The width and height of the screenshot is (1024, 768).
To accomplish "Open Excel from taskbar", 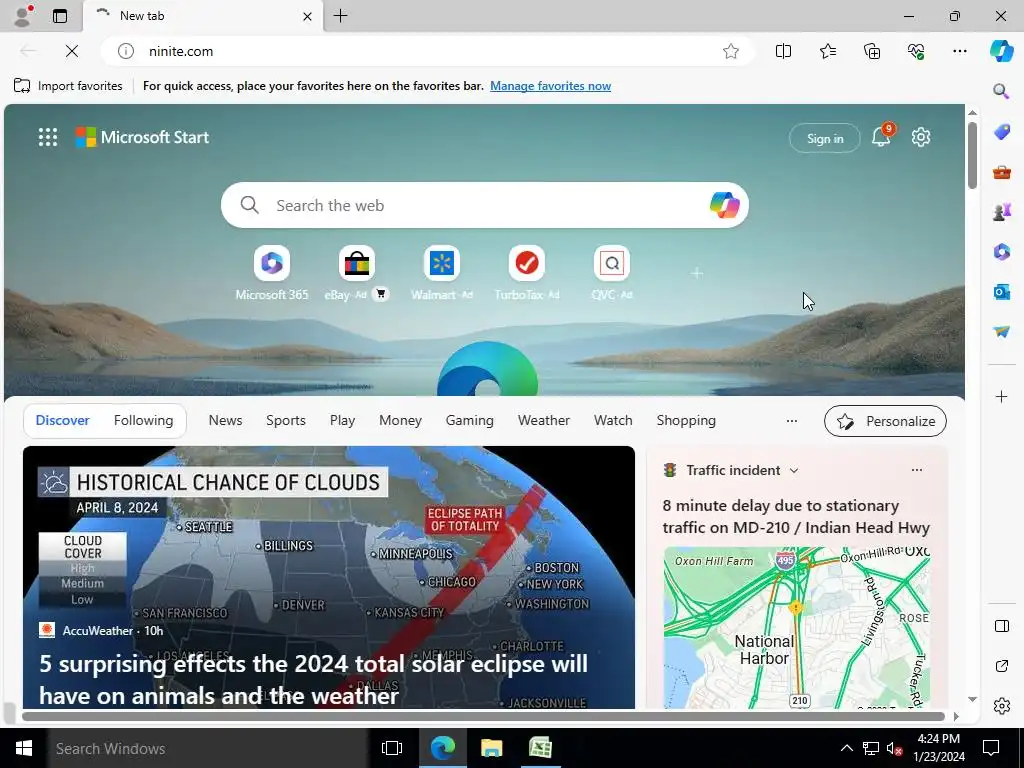I will 540,748.
